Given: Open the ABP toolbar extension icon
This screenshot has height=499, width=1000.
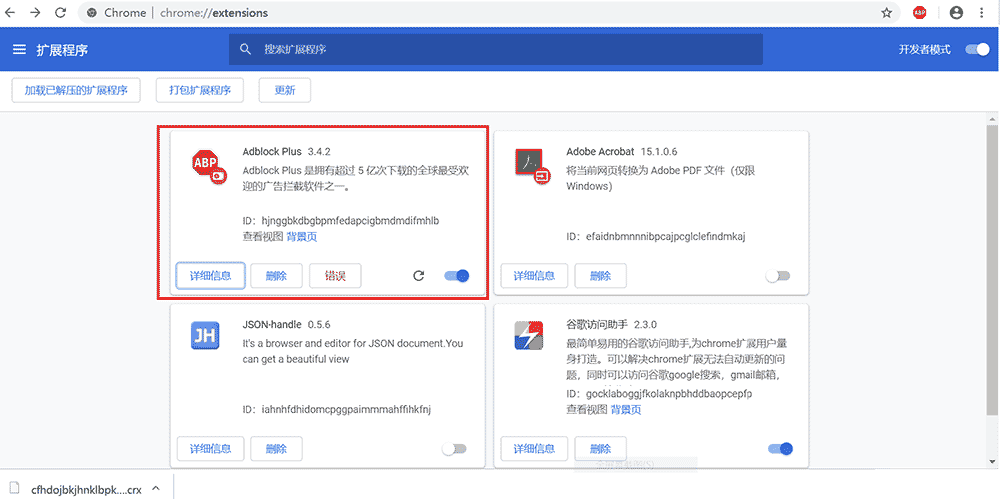Looking at the screenshot, I should 920,13.
